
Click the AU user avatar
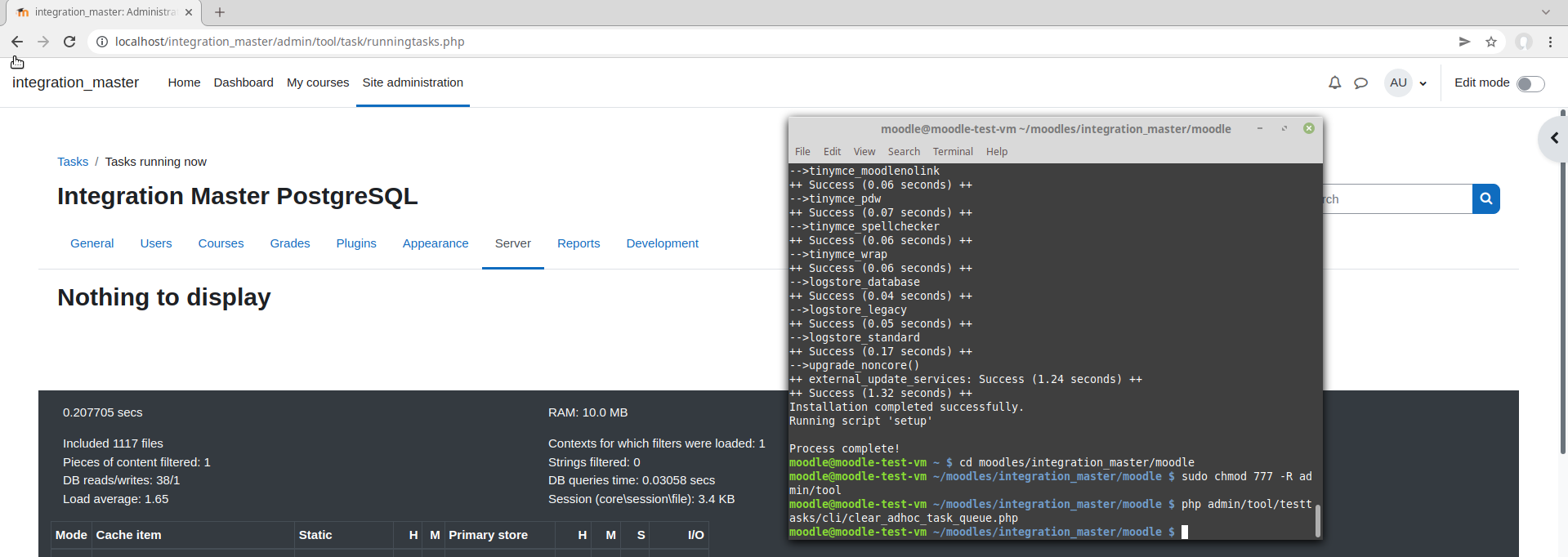point(1398,82)
